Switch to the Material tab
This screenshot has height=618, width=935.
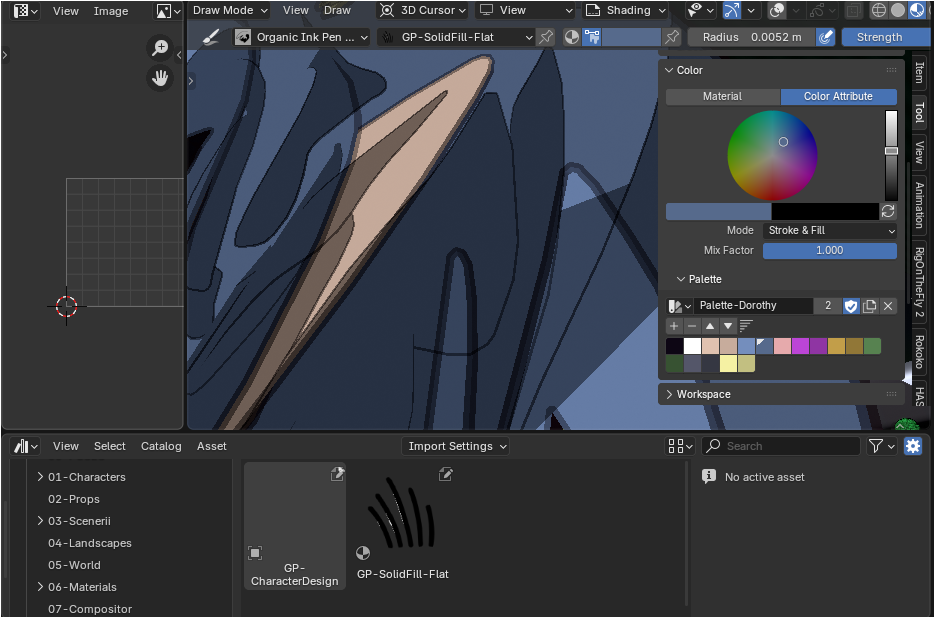722,97
